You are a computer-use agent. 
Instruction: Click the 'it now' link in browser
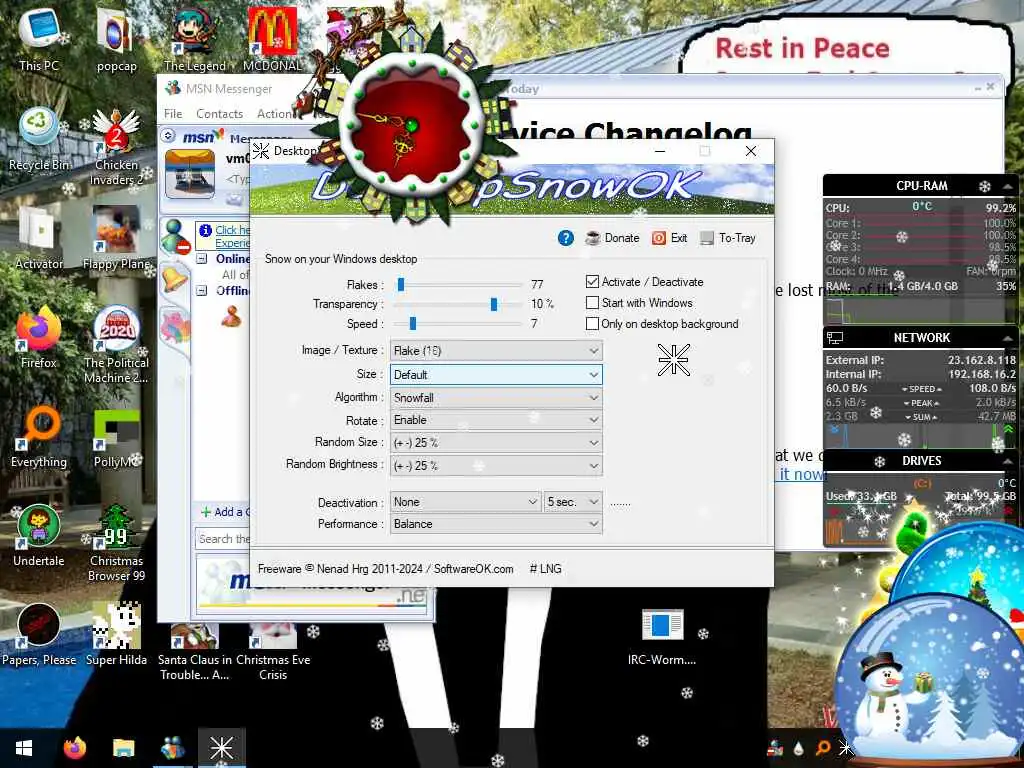pos(802,474)
